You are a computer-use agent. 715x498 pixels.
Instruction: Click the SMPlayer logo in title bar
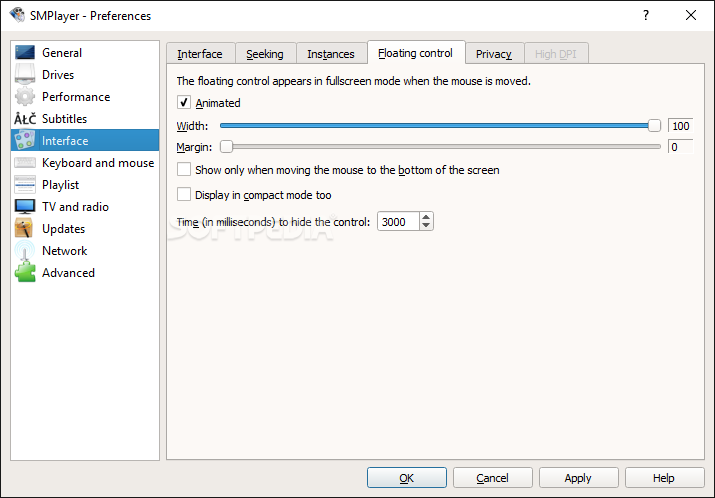point(17,15)
